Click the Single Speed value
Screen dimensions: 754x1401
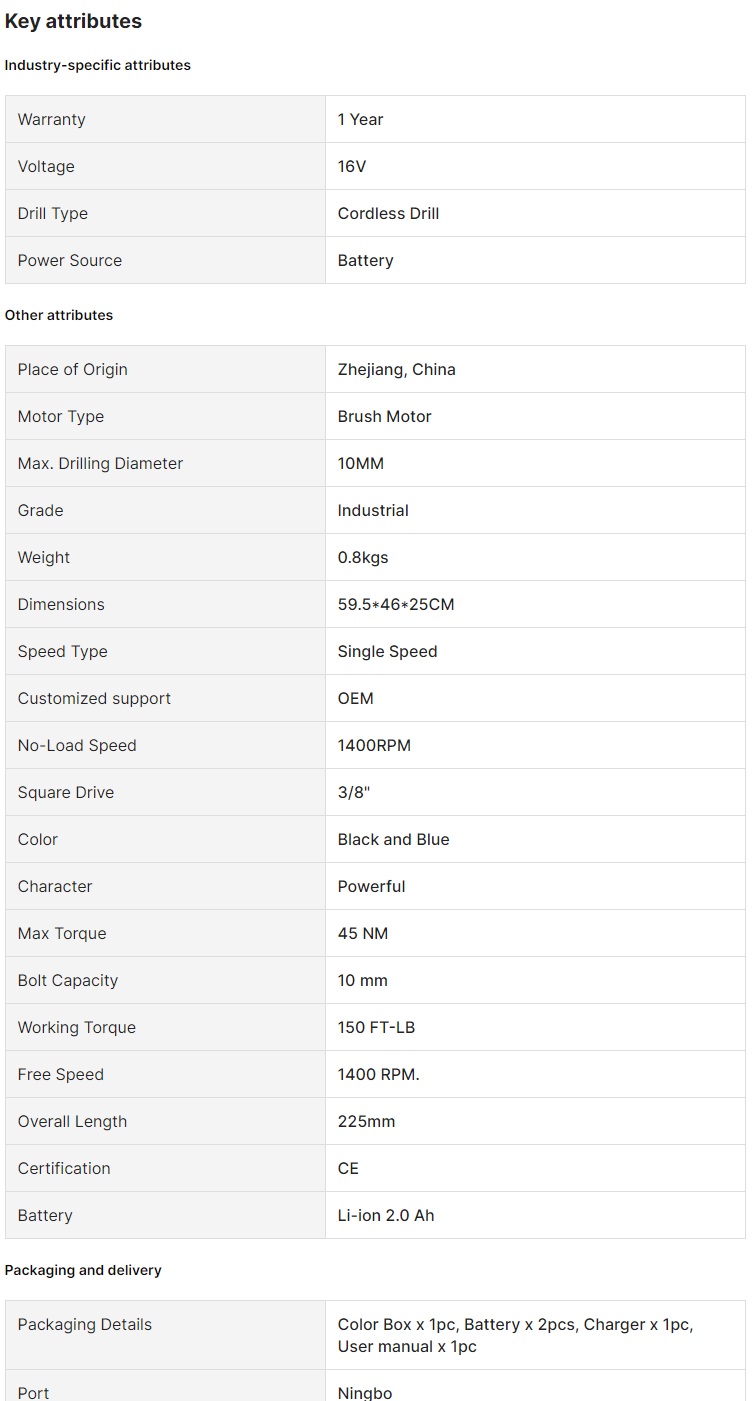pos(387,651)
